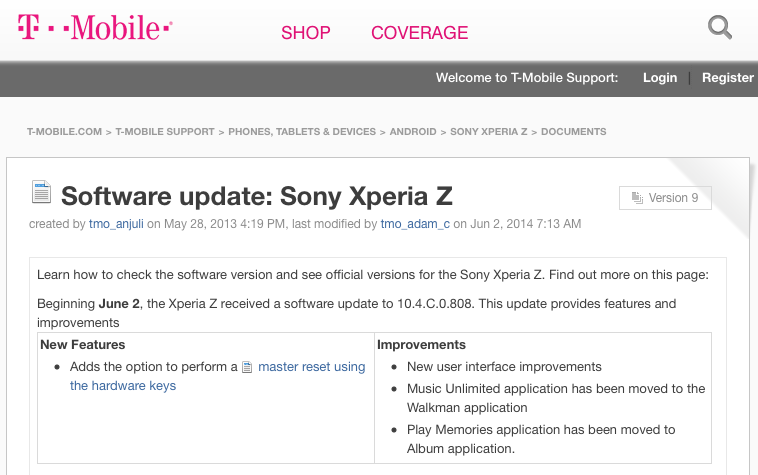The height and width of the screenshot is (475, 758).
Task: Open SONY XPERIA Z breadcrumb
Action: pos(488,131)
